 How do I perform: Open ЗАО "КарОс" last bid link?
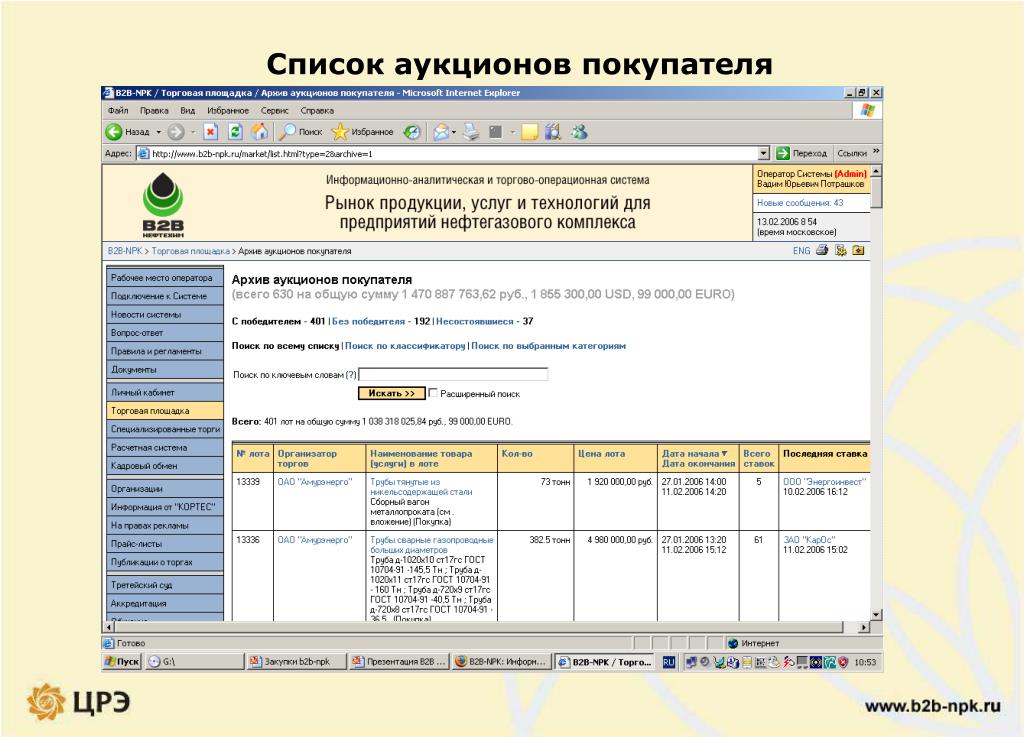809,540
